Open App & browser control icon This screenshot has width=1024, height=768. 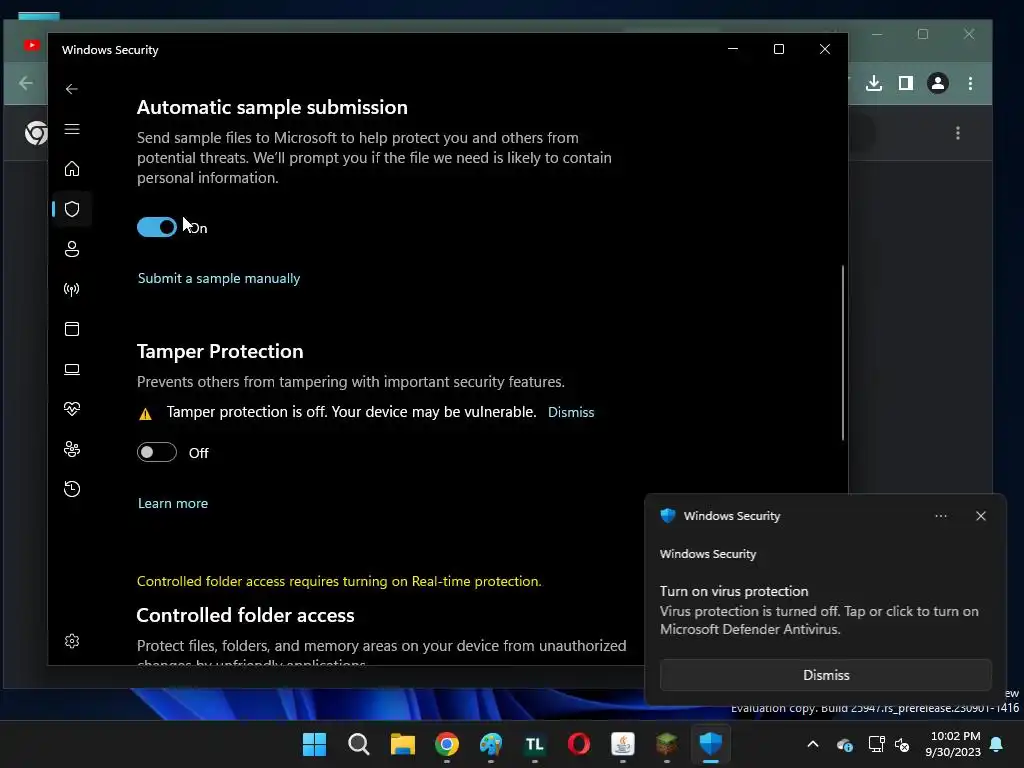pyautogui.click(x=72, y=329)
